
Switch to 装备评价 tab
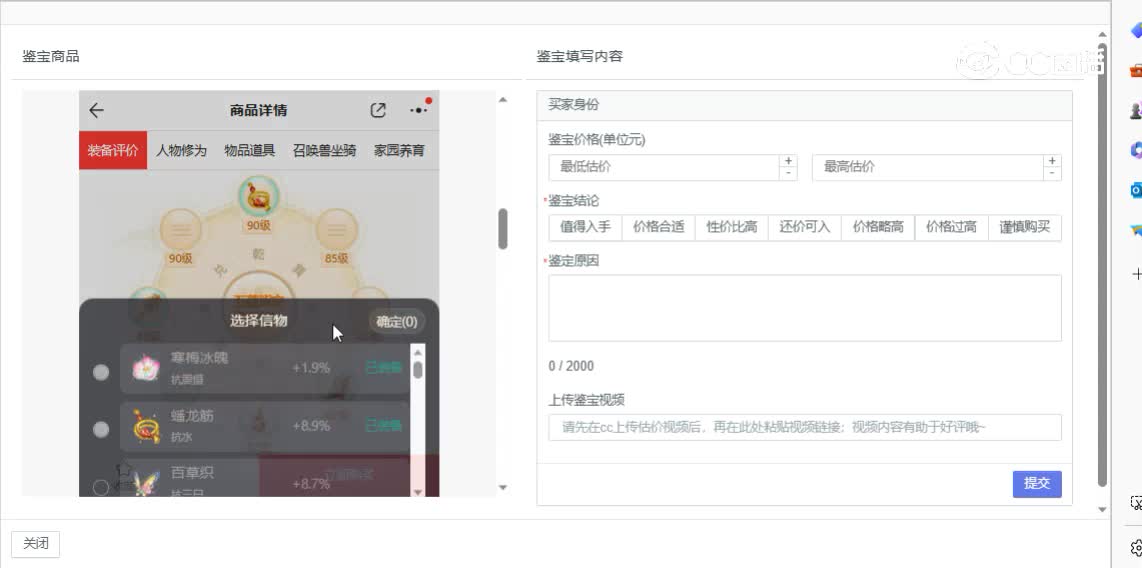(113, 151)
